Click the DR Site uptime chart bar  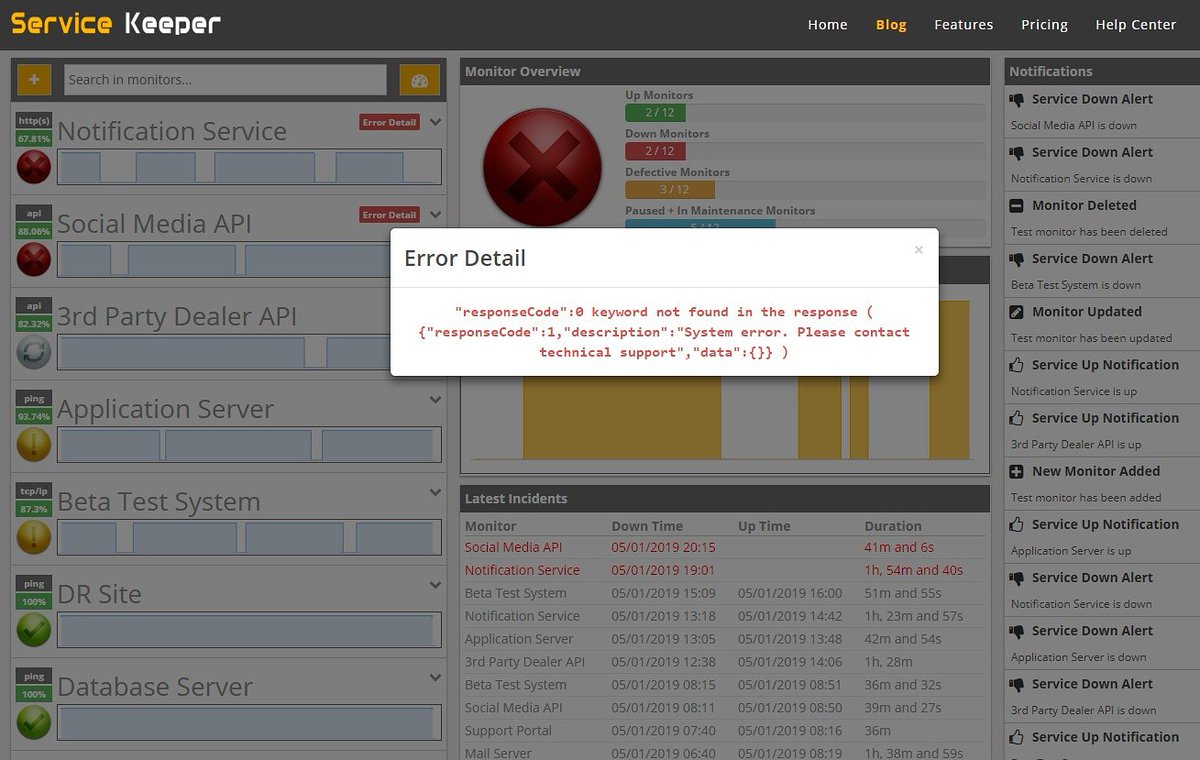(249, 630)
